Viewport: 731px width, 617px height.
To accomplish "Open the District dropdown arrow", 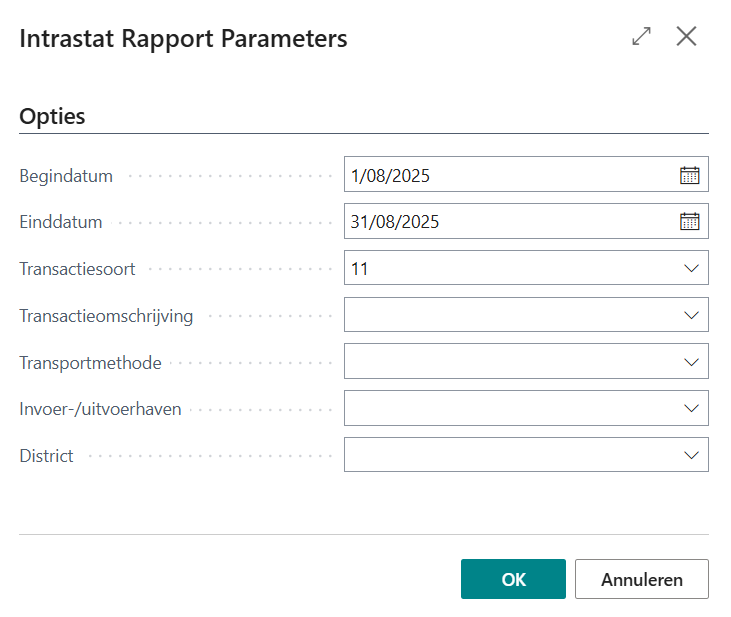I will 691,455.
